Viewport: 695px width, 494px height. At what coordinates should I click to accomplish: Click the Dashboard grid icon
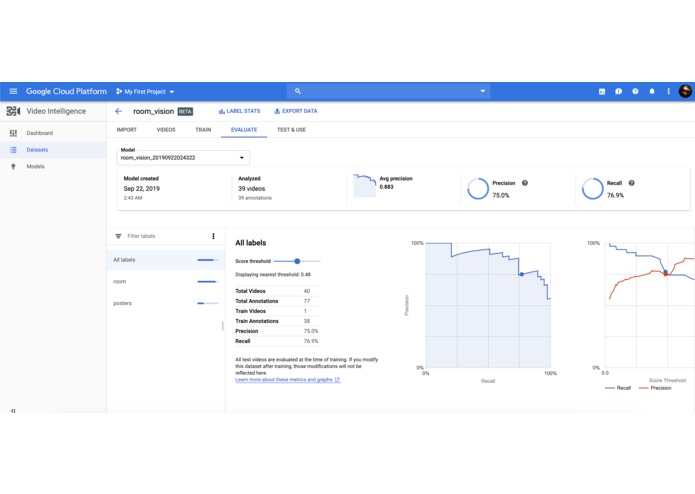click(13, 133)
